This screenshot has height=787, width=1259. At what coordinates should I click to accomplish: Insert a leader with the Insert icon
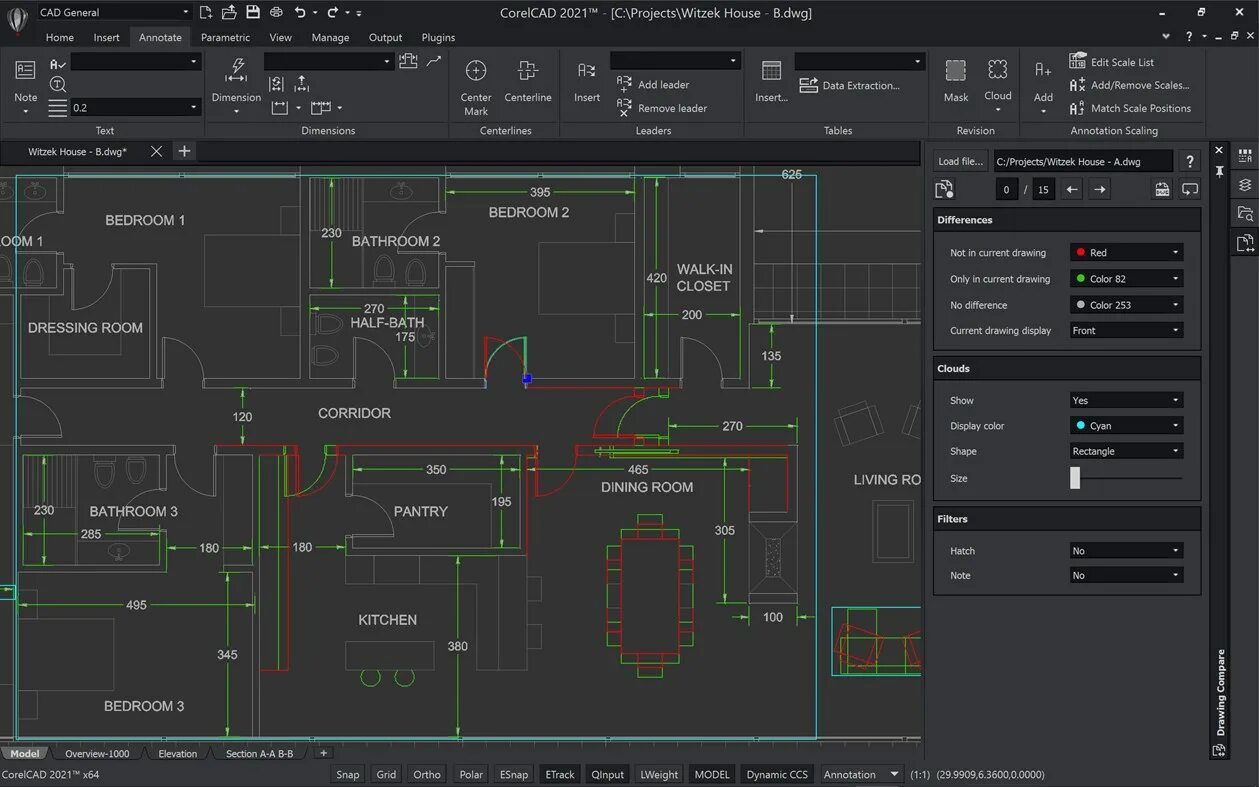pos(587,71)
